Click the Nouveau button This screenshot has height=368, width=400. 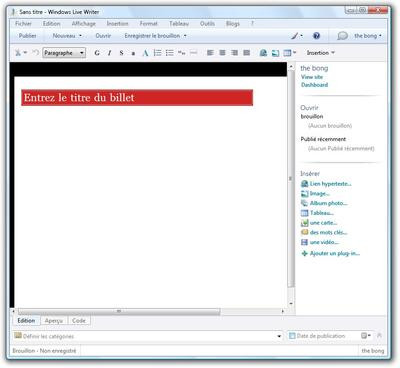[64, 36]
